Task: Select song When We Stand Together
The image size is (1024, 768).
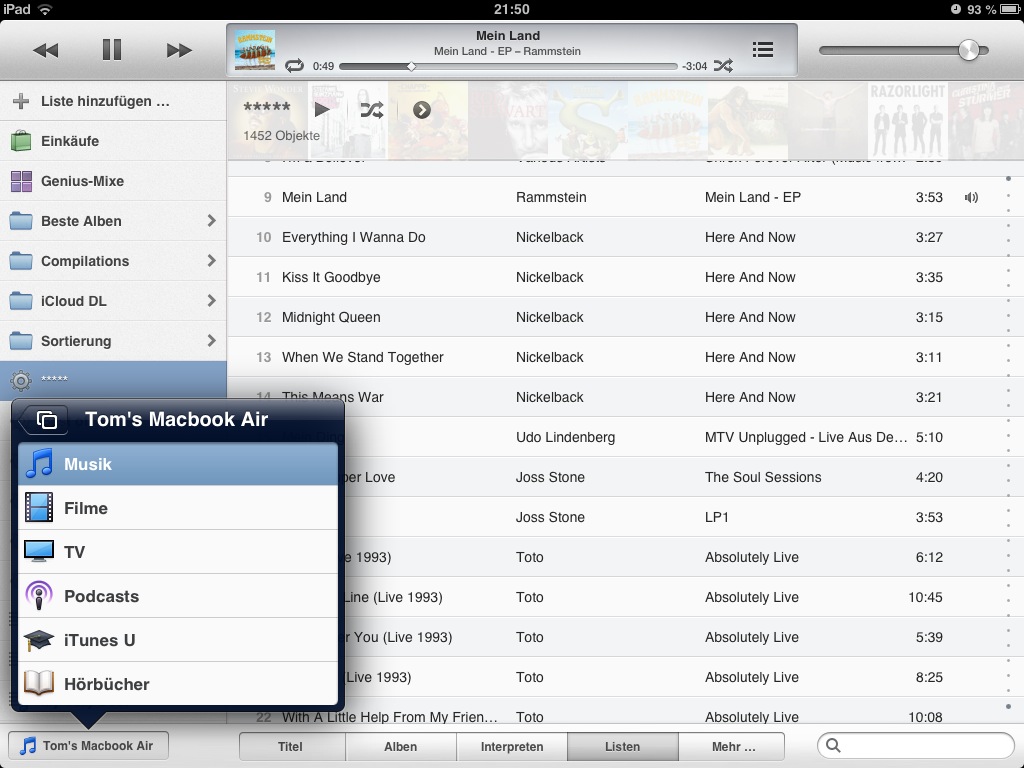Action: pos(362,357)
